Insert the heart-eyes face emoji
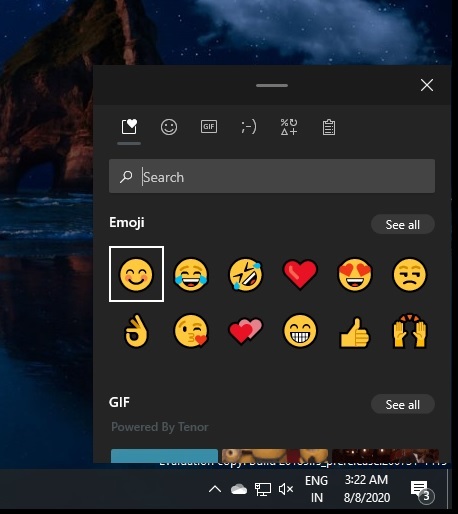 [x=355, y=274]
